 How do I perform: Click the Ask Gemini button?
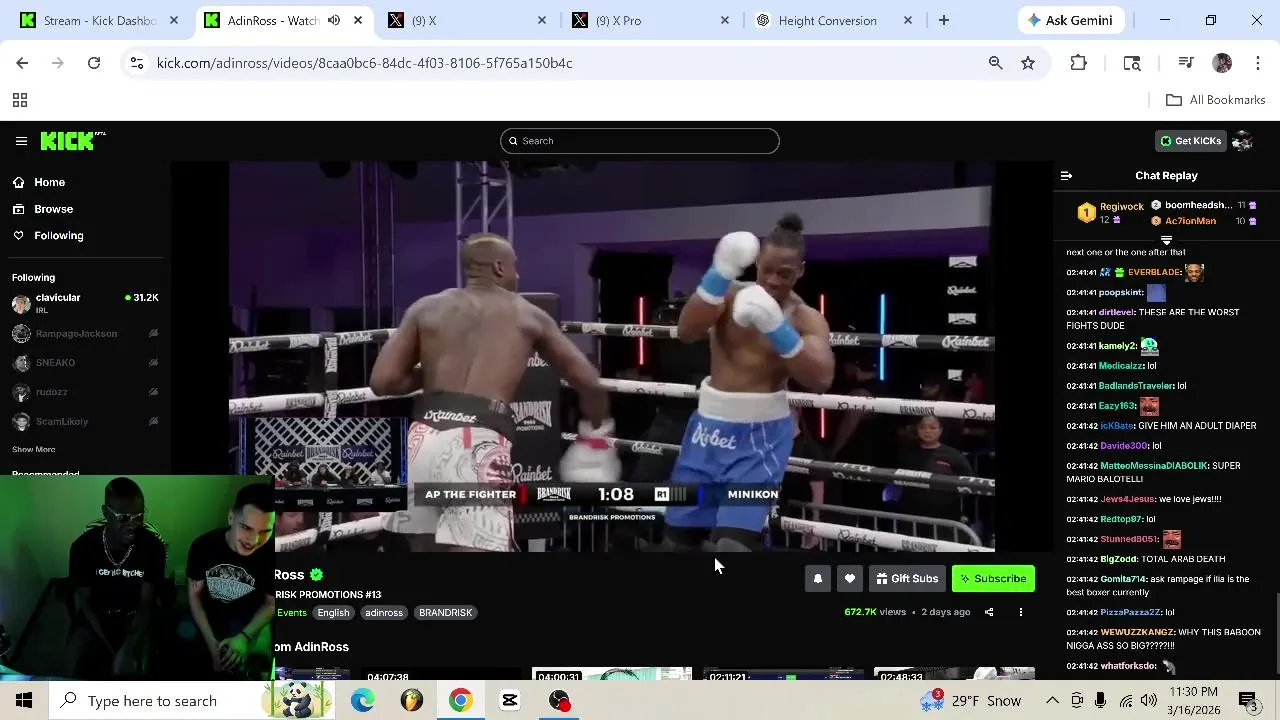coord(1073,20)
